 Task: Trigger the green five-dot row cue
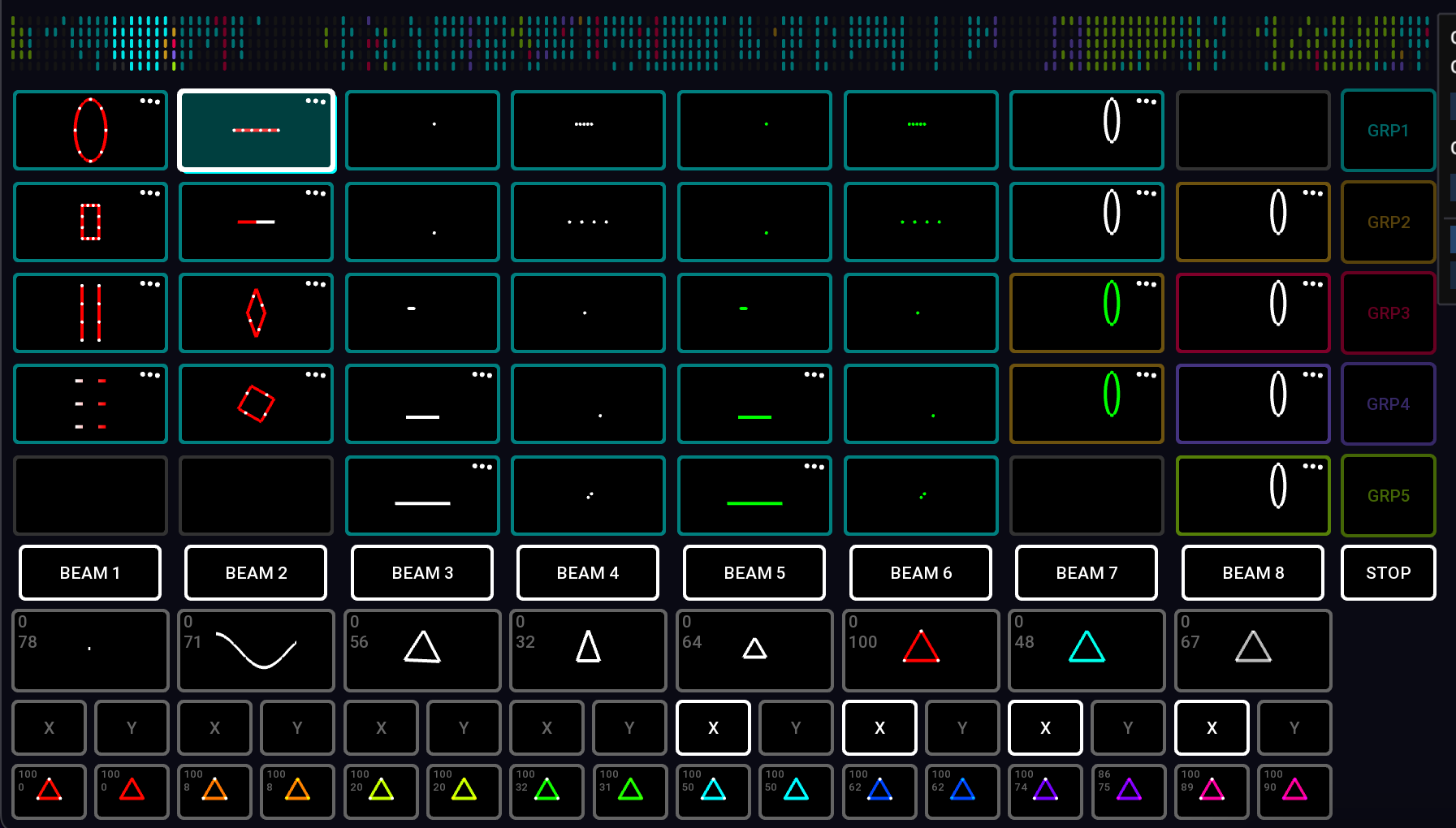920,131
